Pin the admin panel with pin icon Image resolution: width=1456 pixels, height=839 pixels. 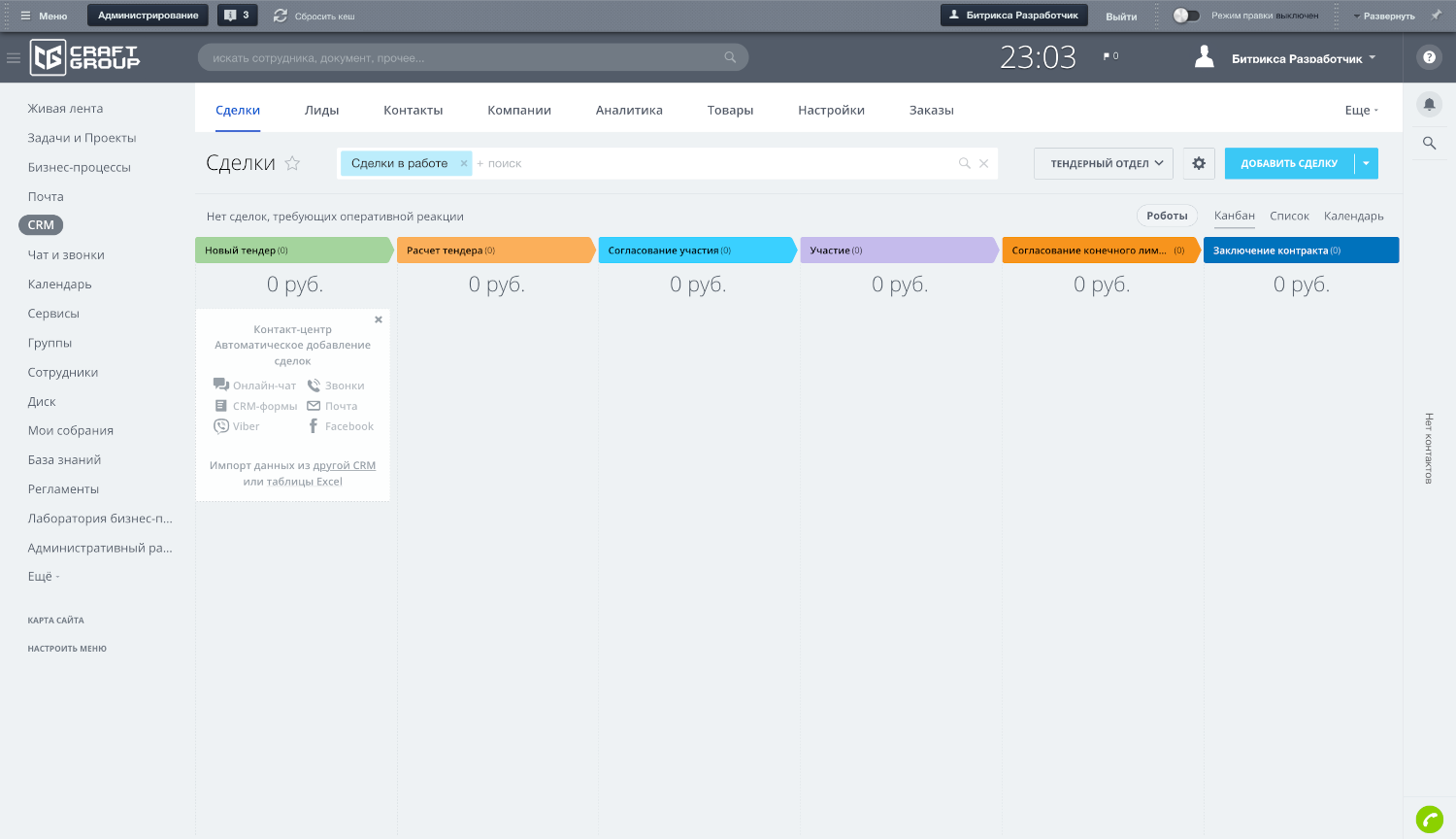(x=1437, y=16)
